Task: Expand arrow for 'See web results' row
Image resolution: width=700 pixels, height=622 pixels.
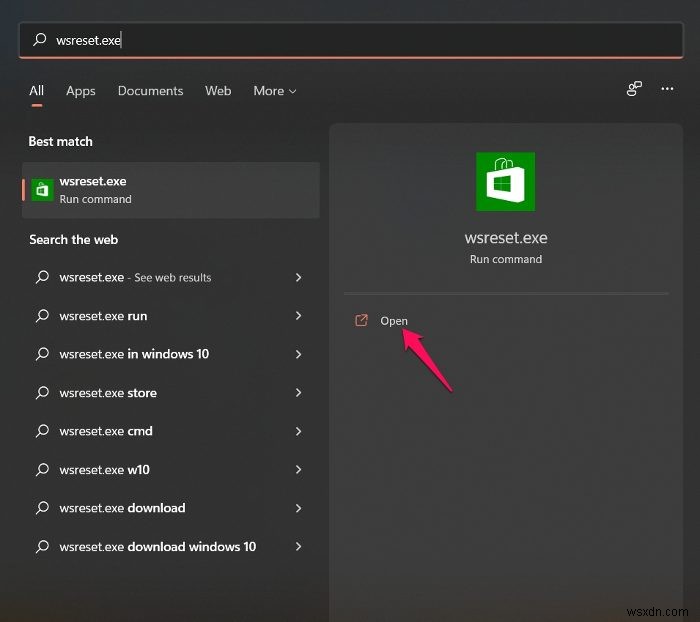Action: 298,277
